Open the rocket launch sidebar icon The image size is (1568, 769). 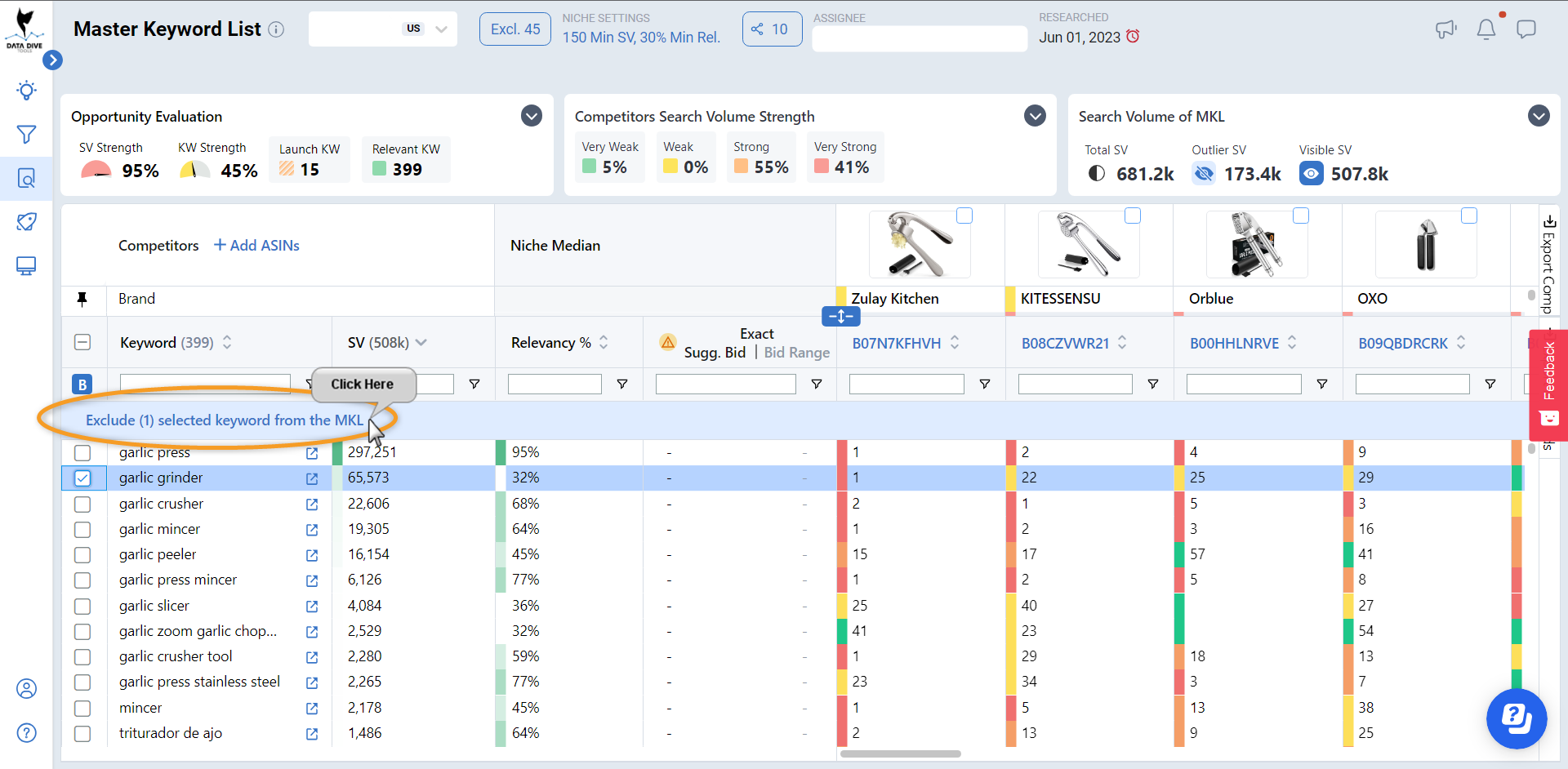[x=26, y=222]
